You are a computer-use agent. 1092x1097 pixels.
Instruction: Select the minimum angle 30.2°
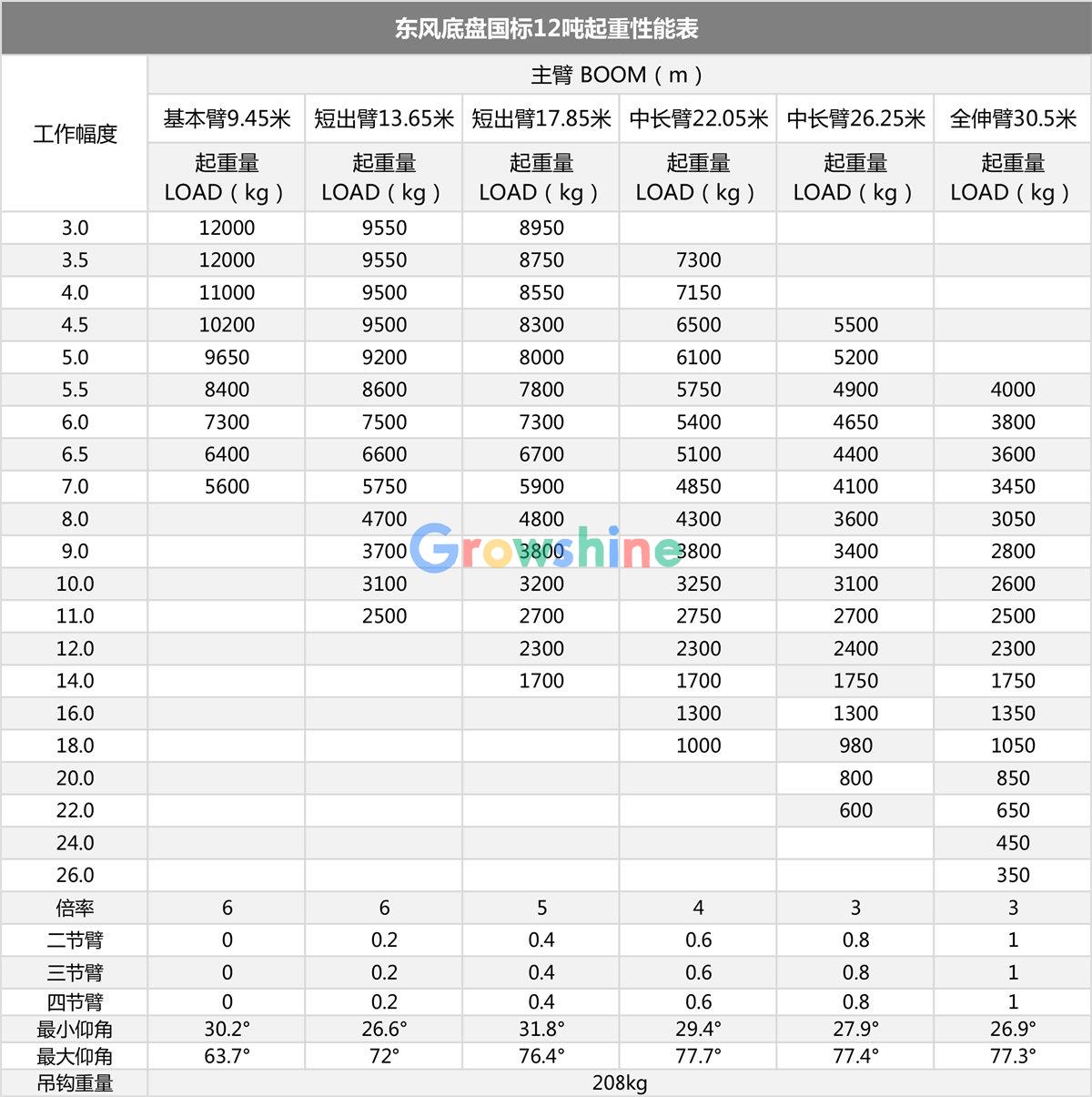click(227, 1029)
